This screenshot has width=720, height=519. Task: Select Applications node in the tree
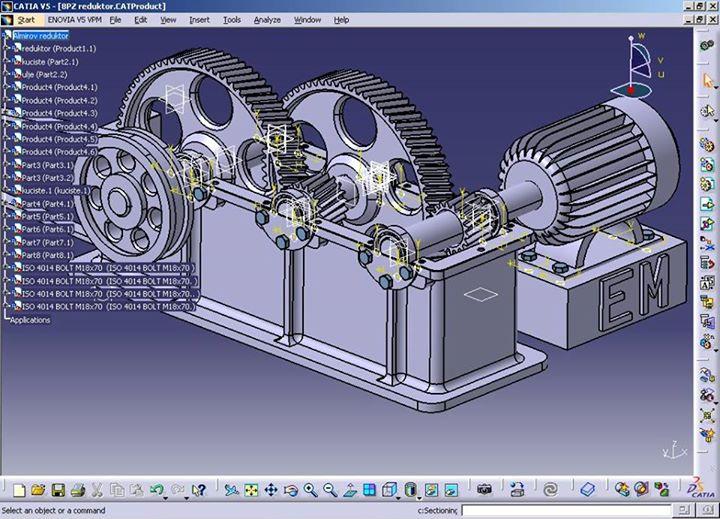(30, 320)
